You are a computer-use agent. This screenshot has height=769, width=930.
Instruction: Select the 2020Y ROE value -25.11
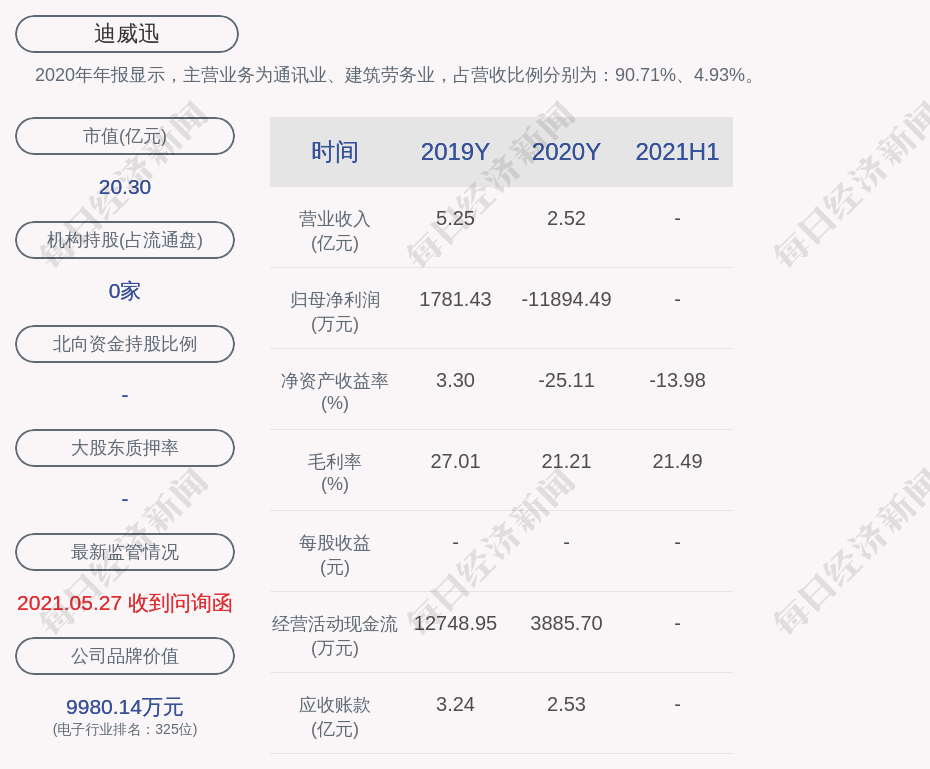[566, 380]
